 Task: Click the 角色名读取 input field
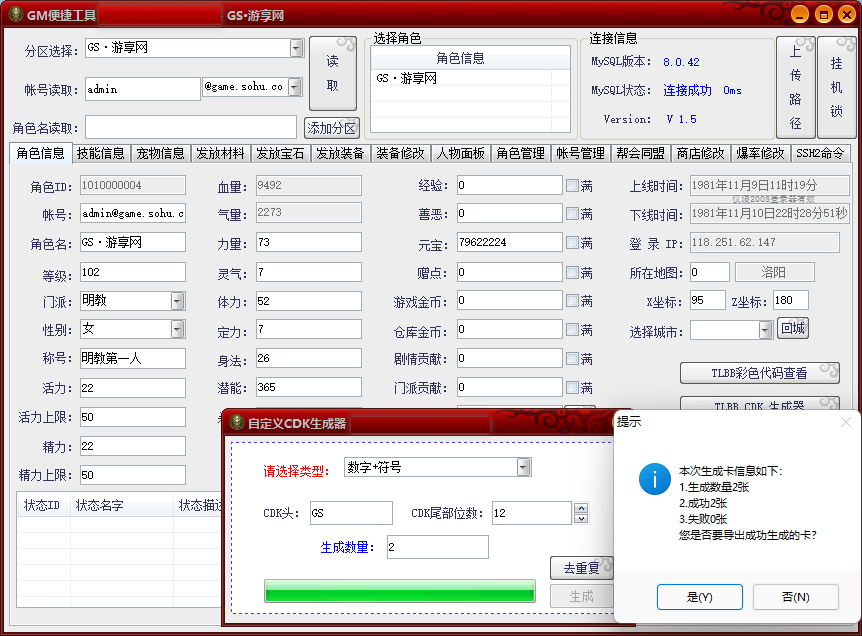pyautogui.click(x=190, y=127)
